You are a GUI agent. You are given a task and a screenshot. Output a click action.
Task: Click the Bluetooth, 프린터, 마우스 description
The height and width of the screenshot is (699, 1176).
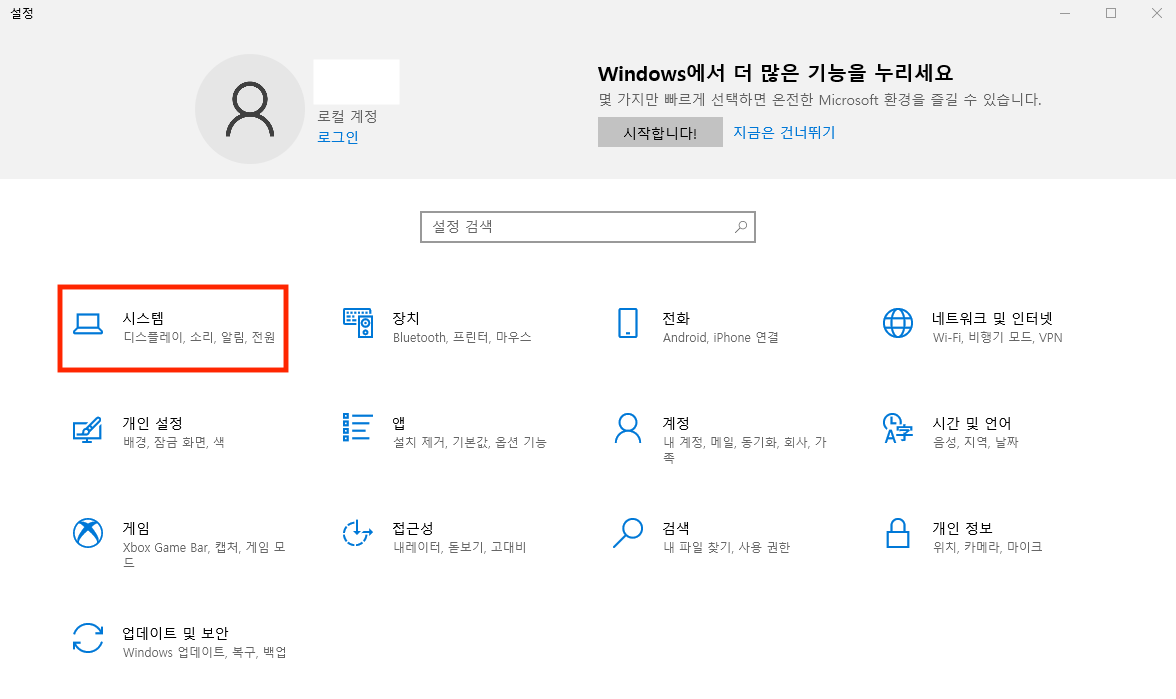coord(462,338)
